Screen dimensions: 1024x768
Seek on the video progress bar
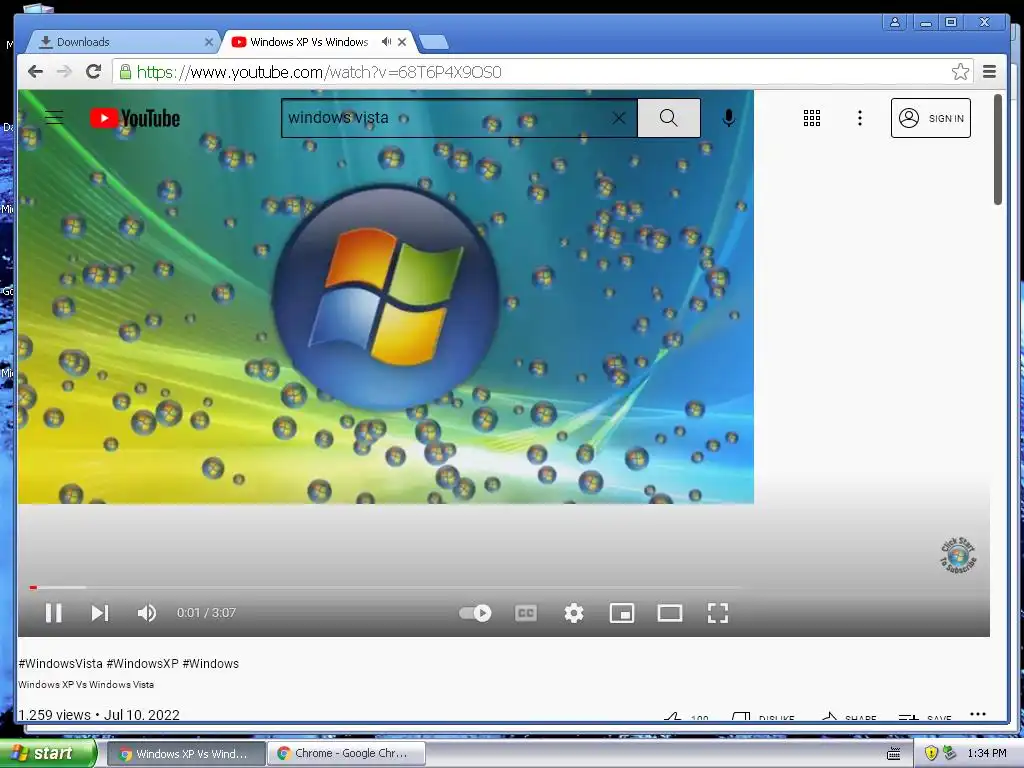[385, 588]
